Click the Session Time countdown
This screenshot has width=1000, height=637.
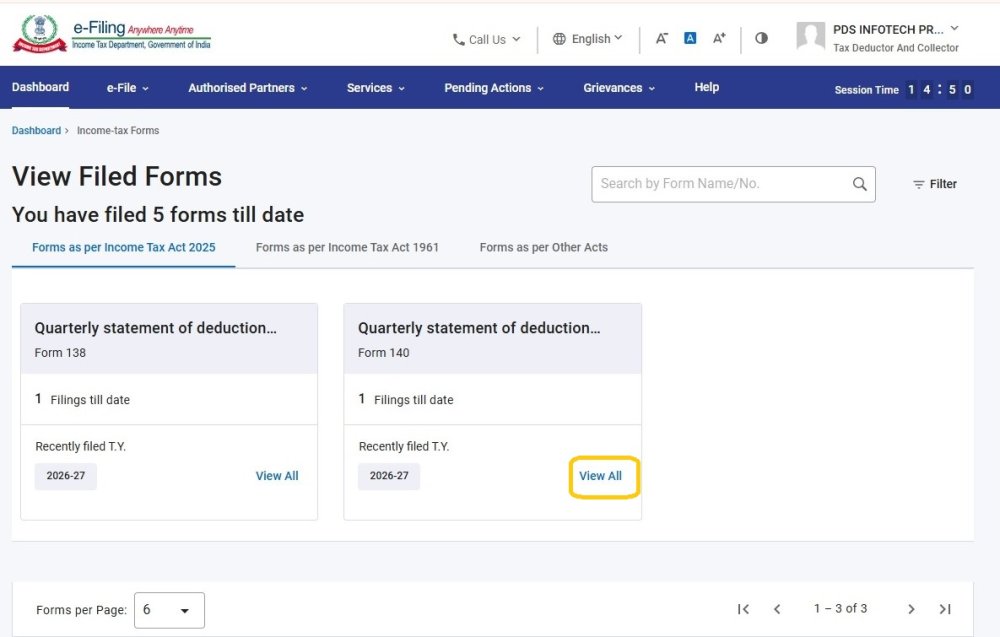[x=904, y=90]
